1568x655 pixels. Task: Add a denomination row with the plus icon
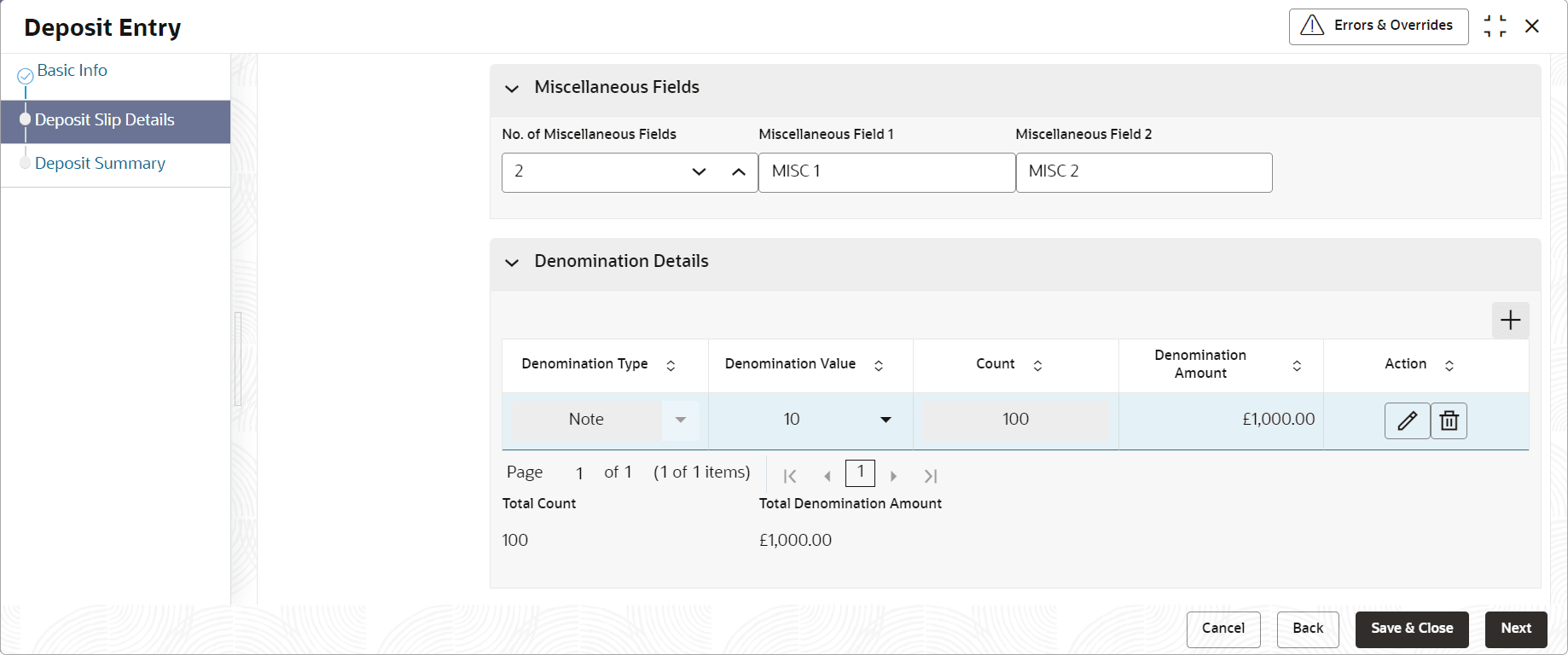pyautogui.click(x=1510, y=320)
